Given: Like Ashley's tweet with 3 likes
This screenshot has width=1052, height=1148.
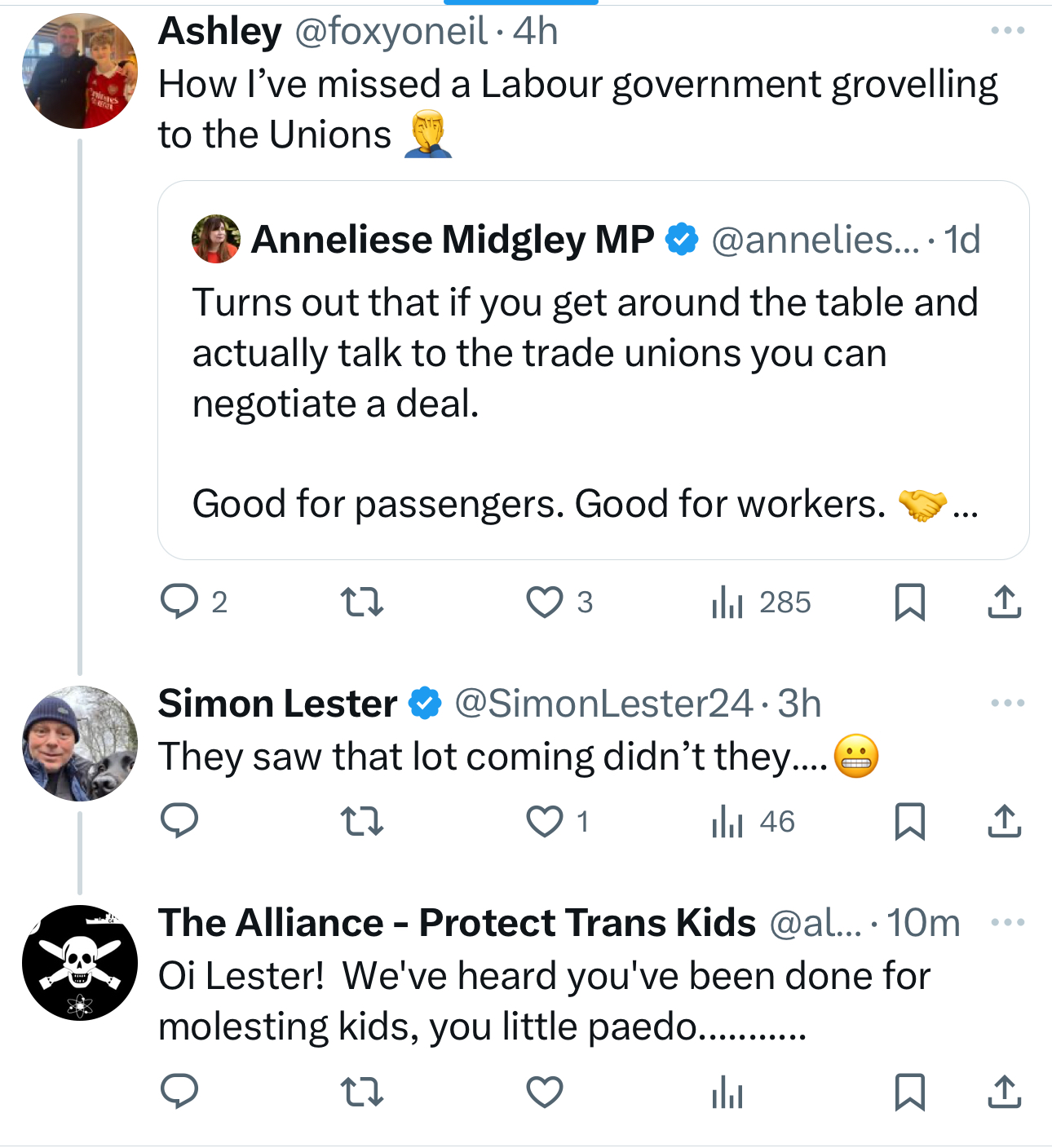Looking at the screenshot, I should (x=544, y=603).
